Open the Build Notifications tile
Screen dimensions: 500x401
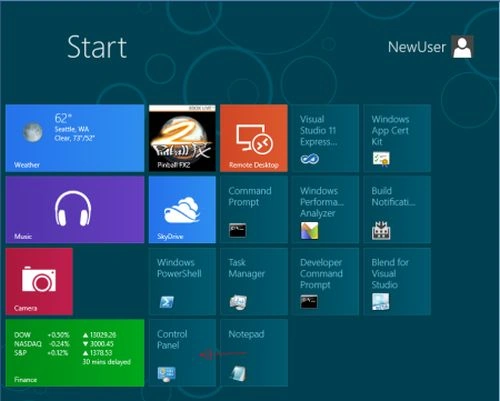click(397, 210)
